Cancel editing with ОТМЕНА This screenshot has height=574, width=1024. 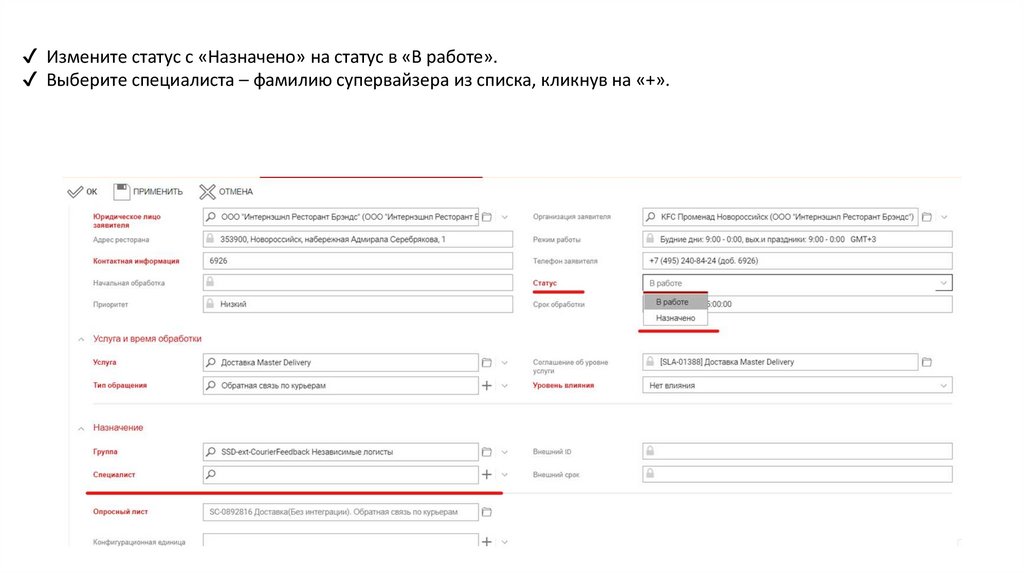[226, 191]
